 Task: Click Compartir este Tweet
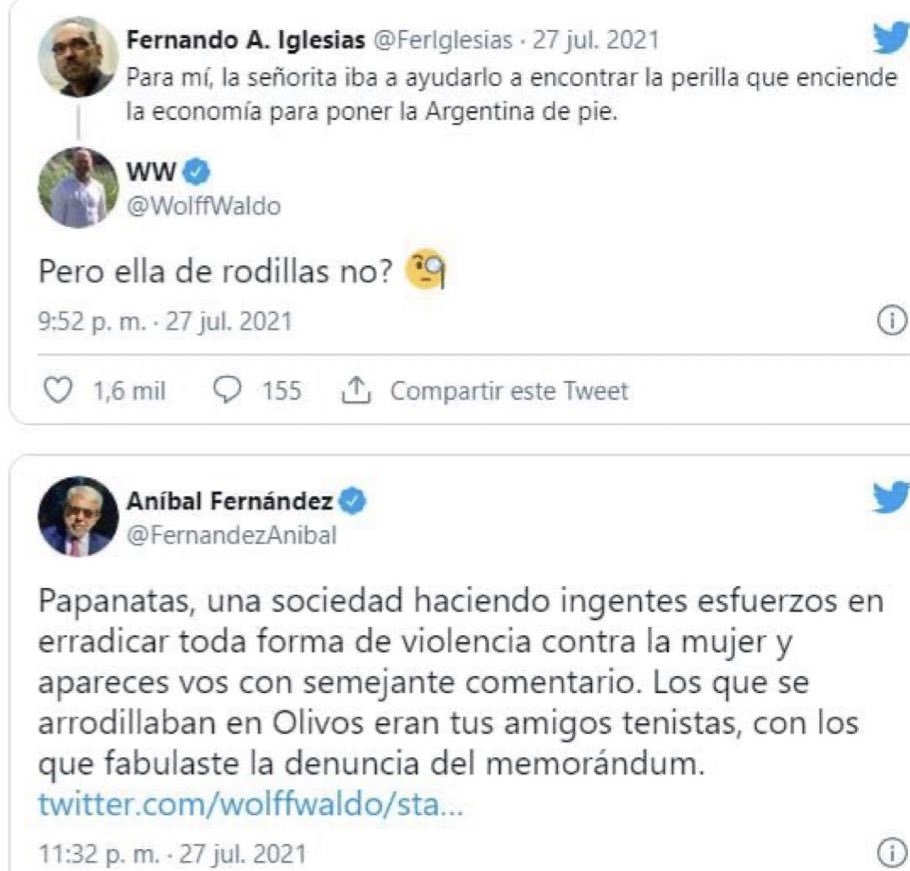[x=509, y=391]
